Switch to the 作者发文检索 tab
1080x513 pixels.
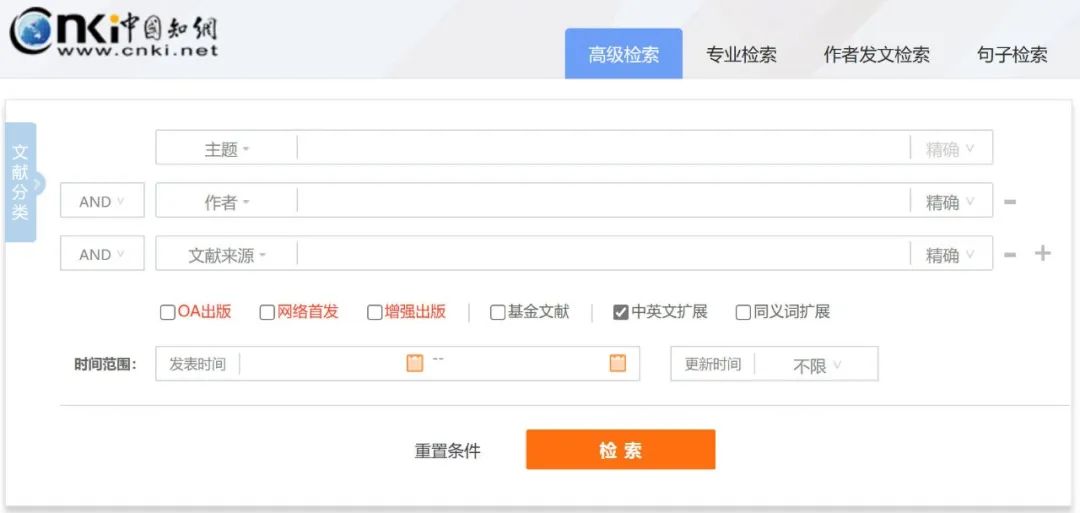(x=876, y=55)
